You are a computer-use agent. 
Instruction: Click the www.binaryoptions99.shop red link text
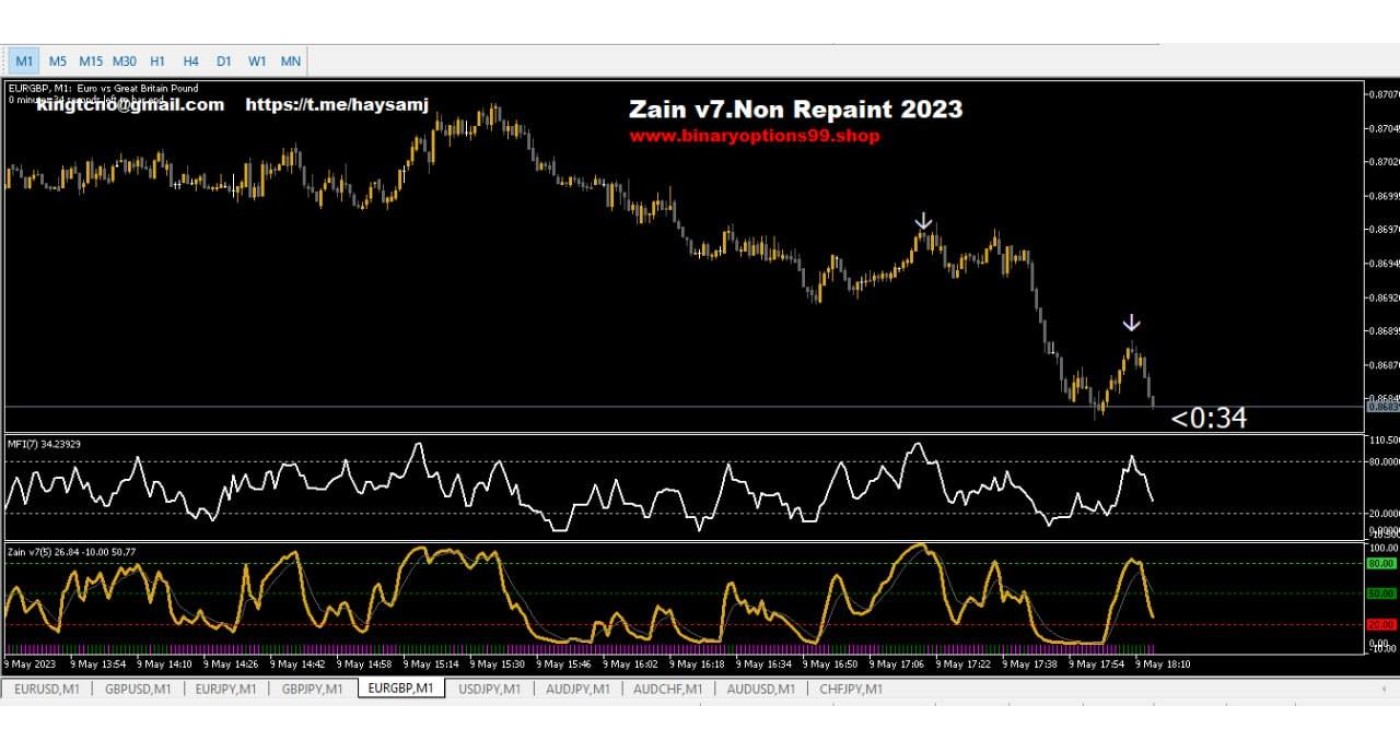(754, 136)
